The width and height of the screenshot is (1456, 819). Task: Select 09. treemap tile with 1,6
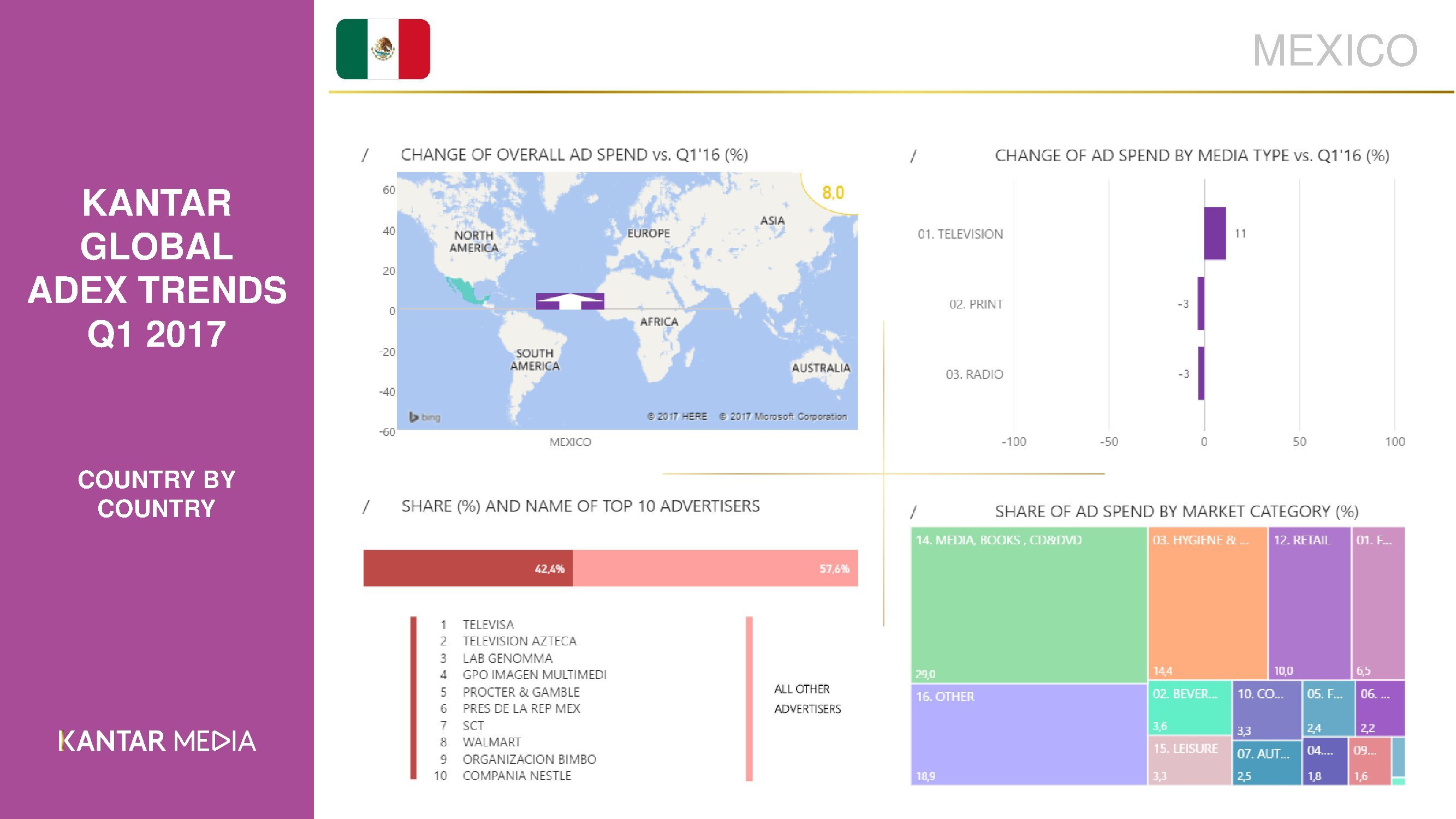[1370, 761]
